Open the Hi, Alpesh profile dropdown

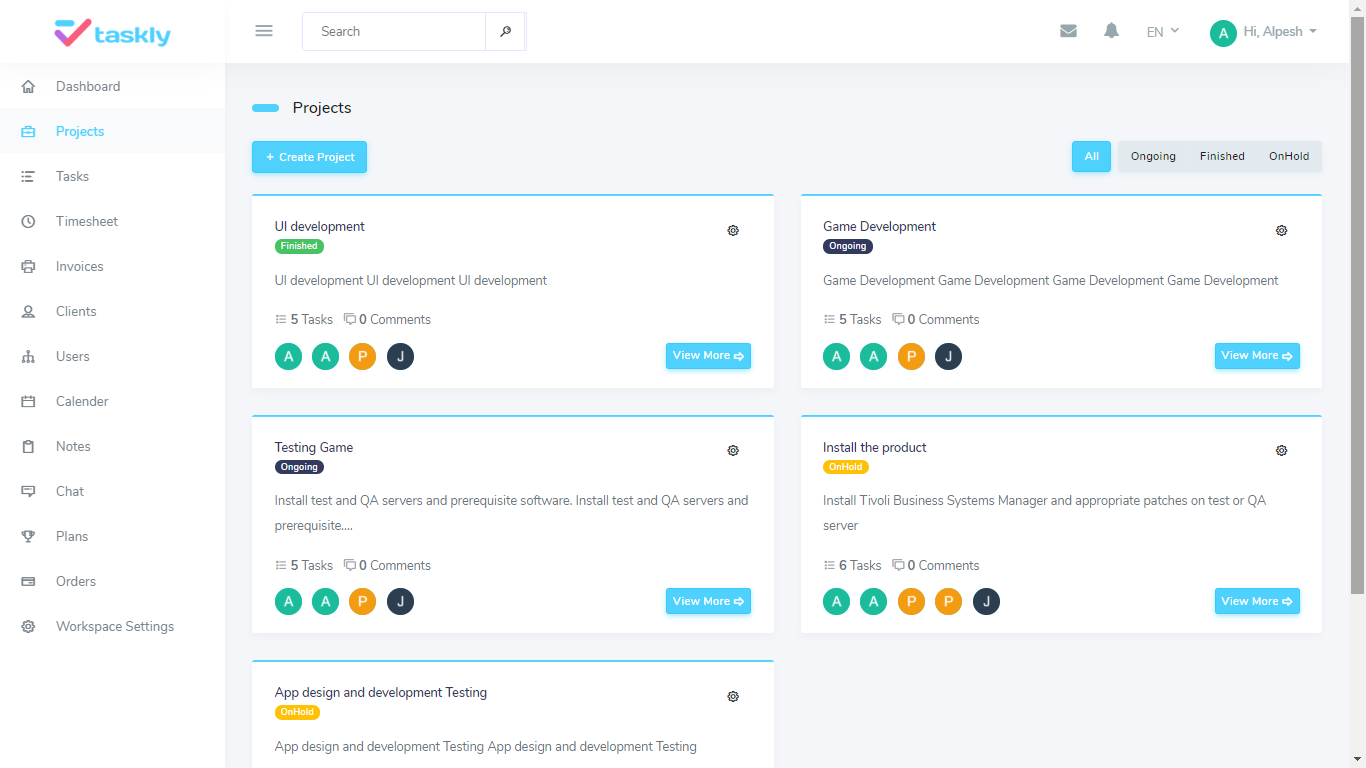(x=1263, y=31)
